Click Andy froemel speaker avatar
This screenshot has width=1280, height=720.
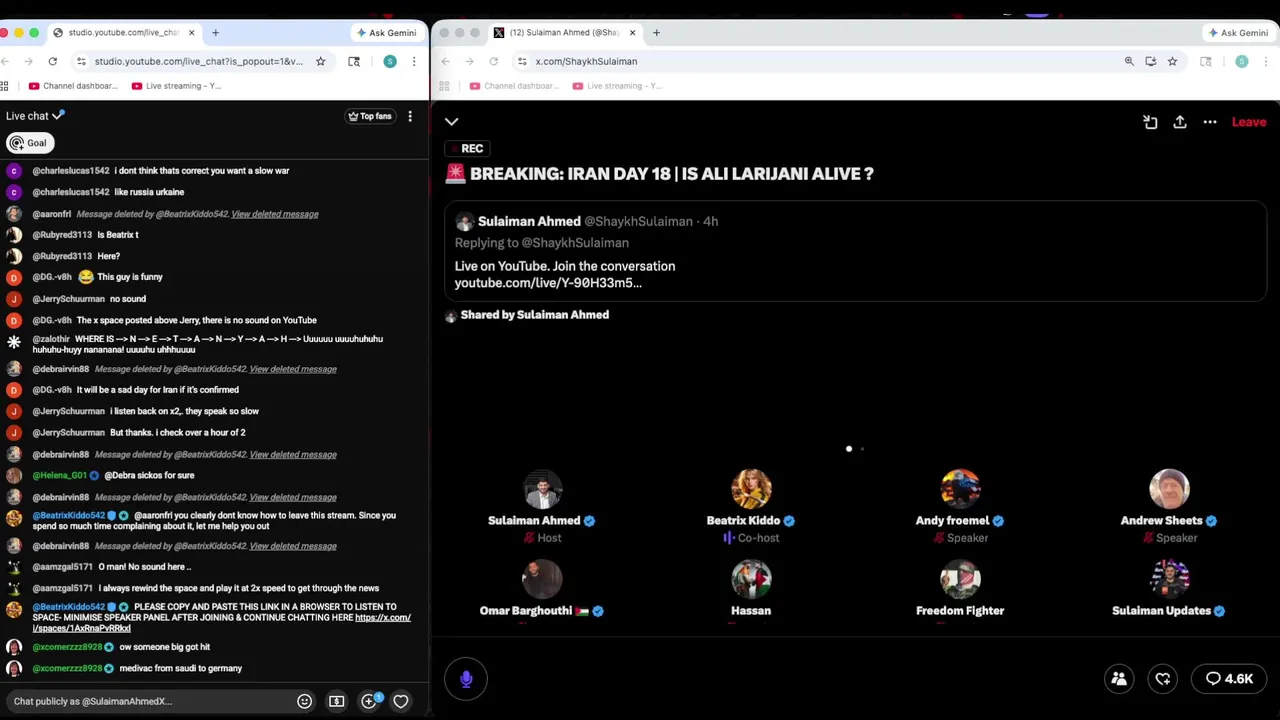(960, 490)
